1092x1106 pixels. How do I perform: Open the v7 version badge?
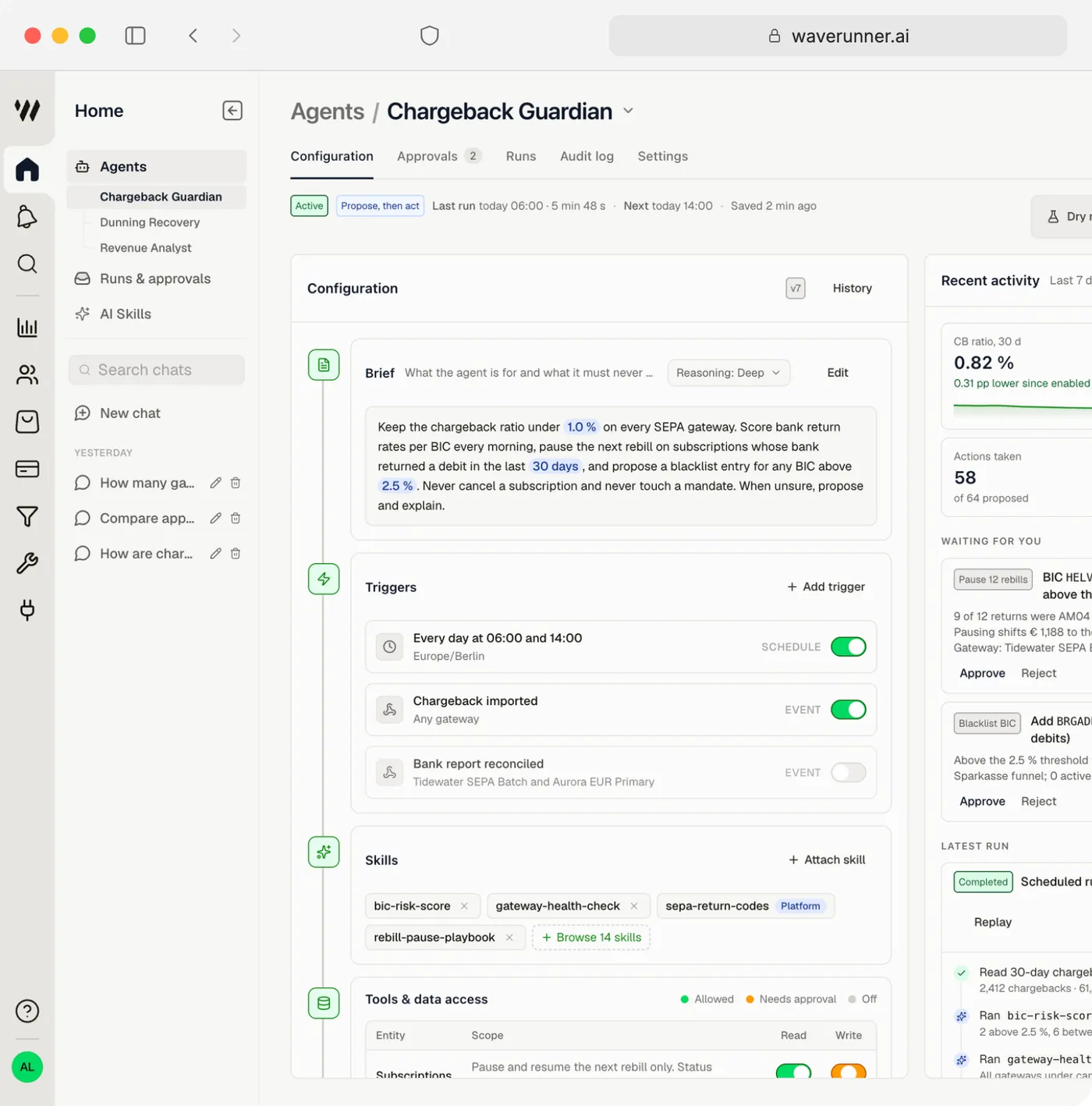tap(796, 288)
